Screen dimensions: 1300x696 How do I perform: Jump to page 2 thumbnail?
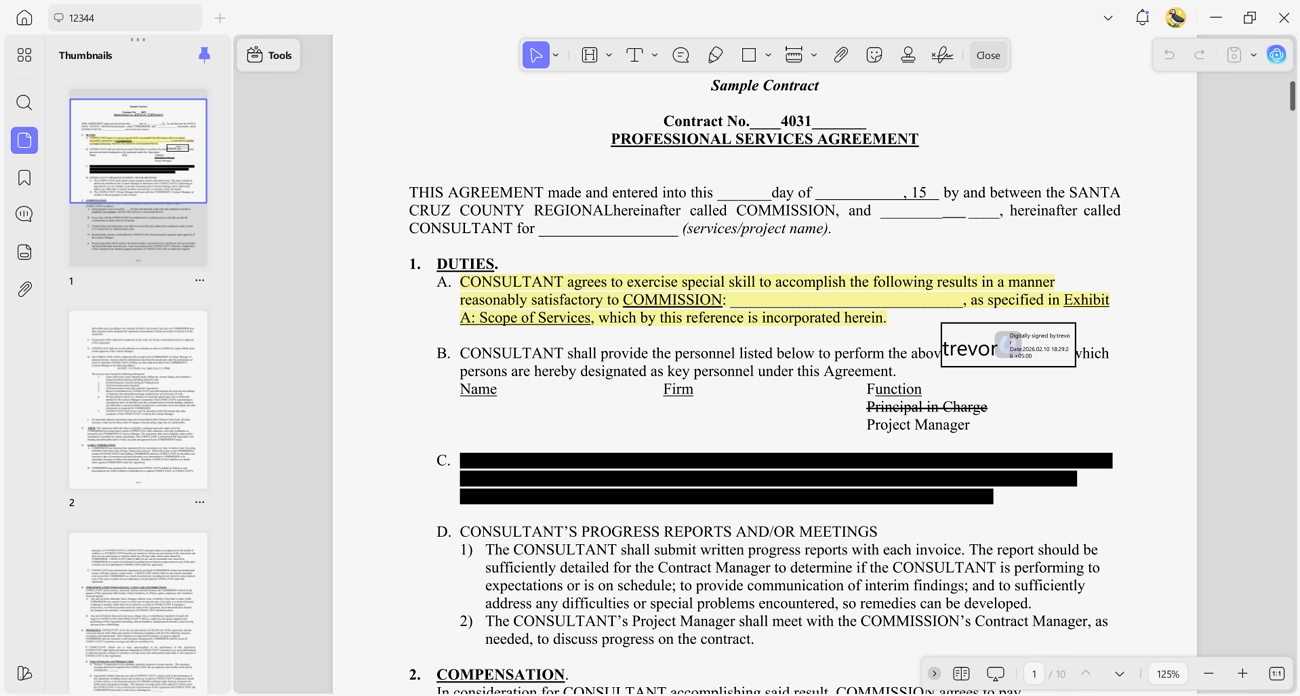tap(138, 399)
